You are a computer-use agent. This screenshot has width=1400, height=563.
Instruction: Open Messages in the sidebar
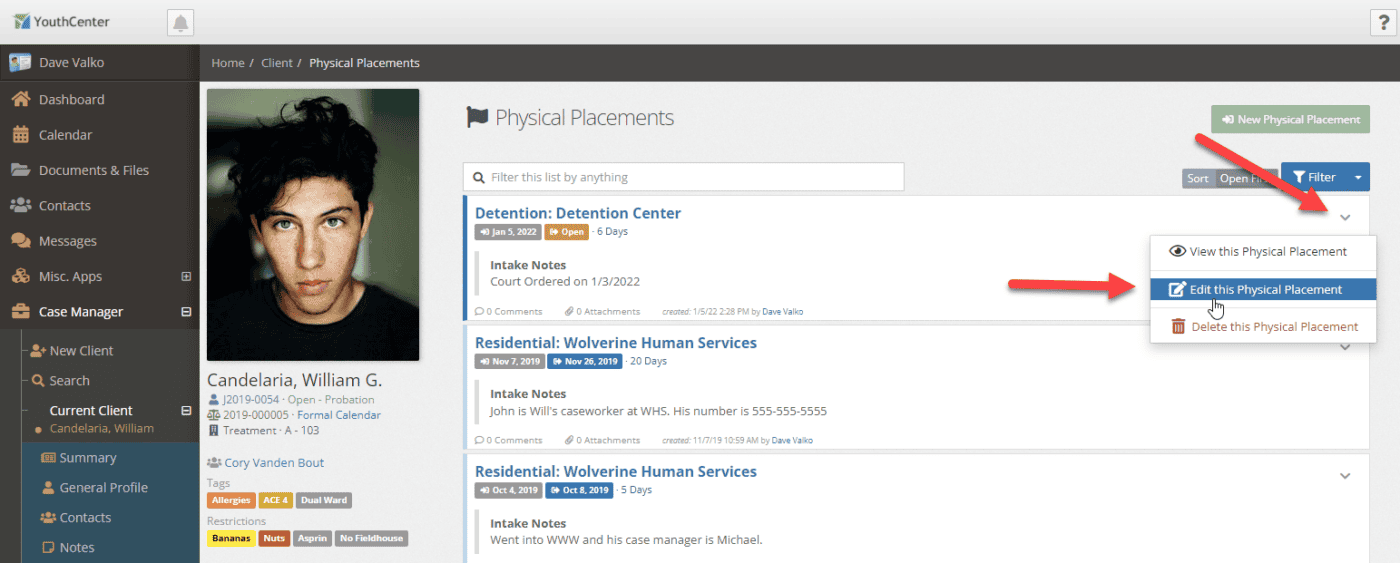(67, 241)
